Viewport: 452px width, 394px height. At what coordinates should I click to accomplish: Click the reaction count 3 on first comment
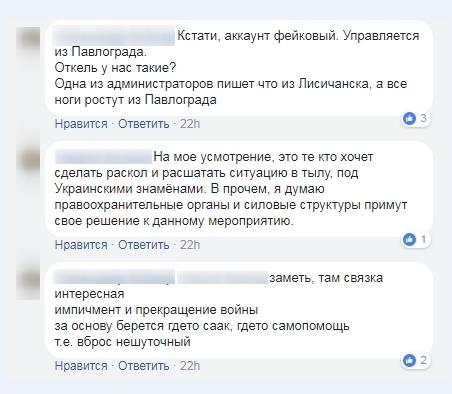423,118
